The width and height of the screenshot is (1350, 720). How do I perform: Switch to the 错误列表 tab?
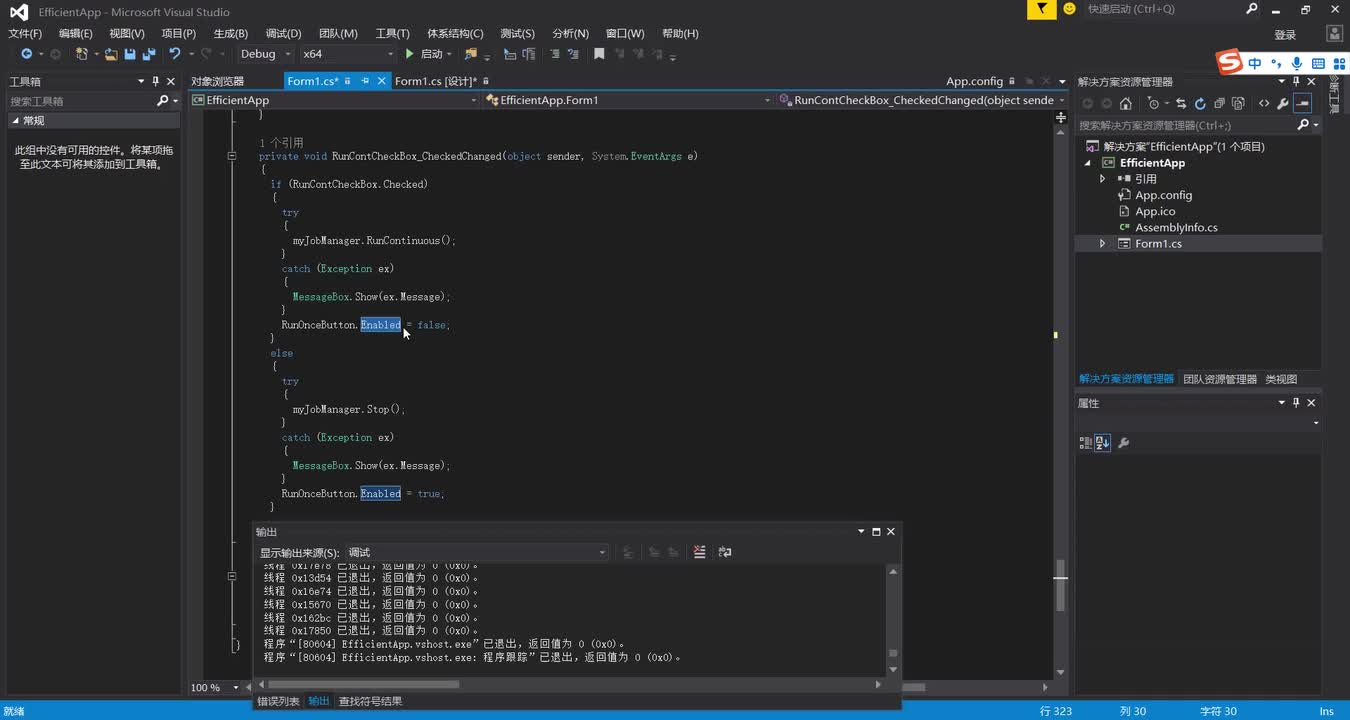pyautogui.click(x=278, y=701)
